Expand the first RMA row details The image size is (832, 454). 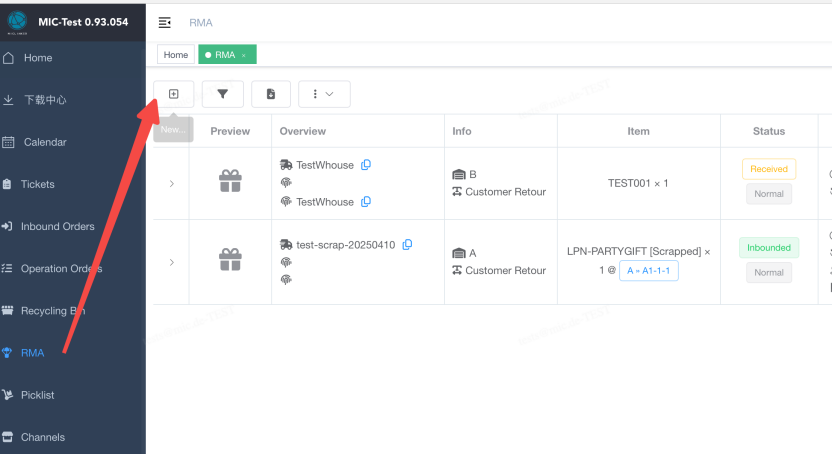click(171, 183)
